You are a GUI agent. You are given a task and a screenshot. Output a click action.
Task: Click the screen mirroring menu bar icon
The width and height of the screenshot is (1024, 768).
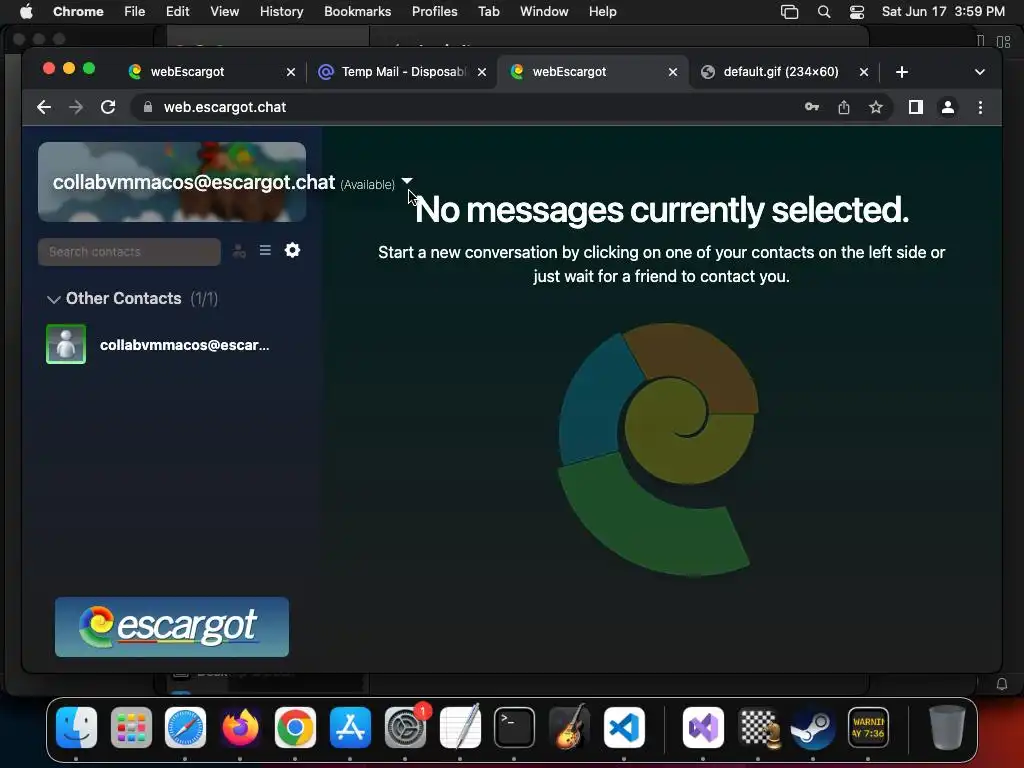click(790, 12)
